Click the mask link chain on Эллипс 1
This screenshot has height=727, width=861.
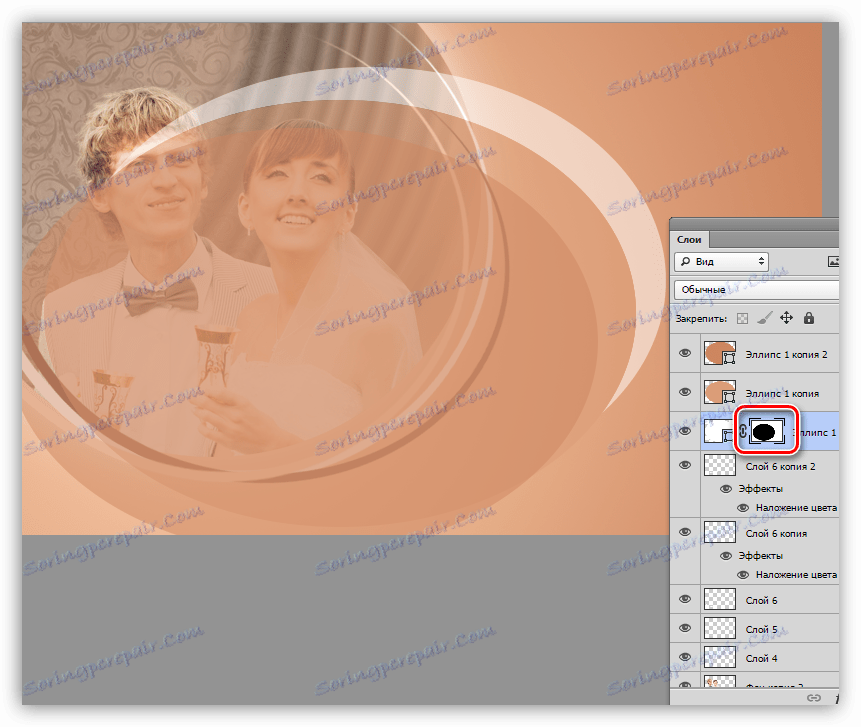[x=743, y=432]
